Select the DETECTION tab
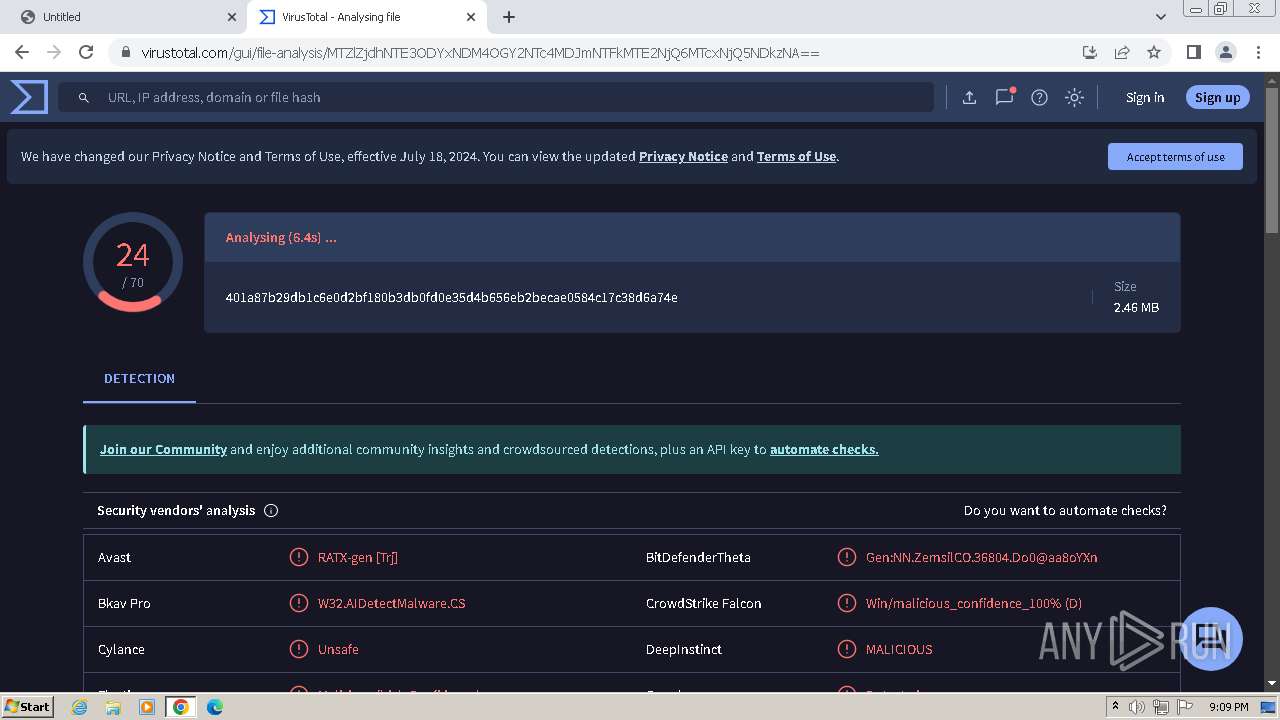This screenshot has height=720, width=1280. [139, 379]
